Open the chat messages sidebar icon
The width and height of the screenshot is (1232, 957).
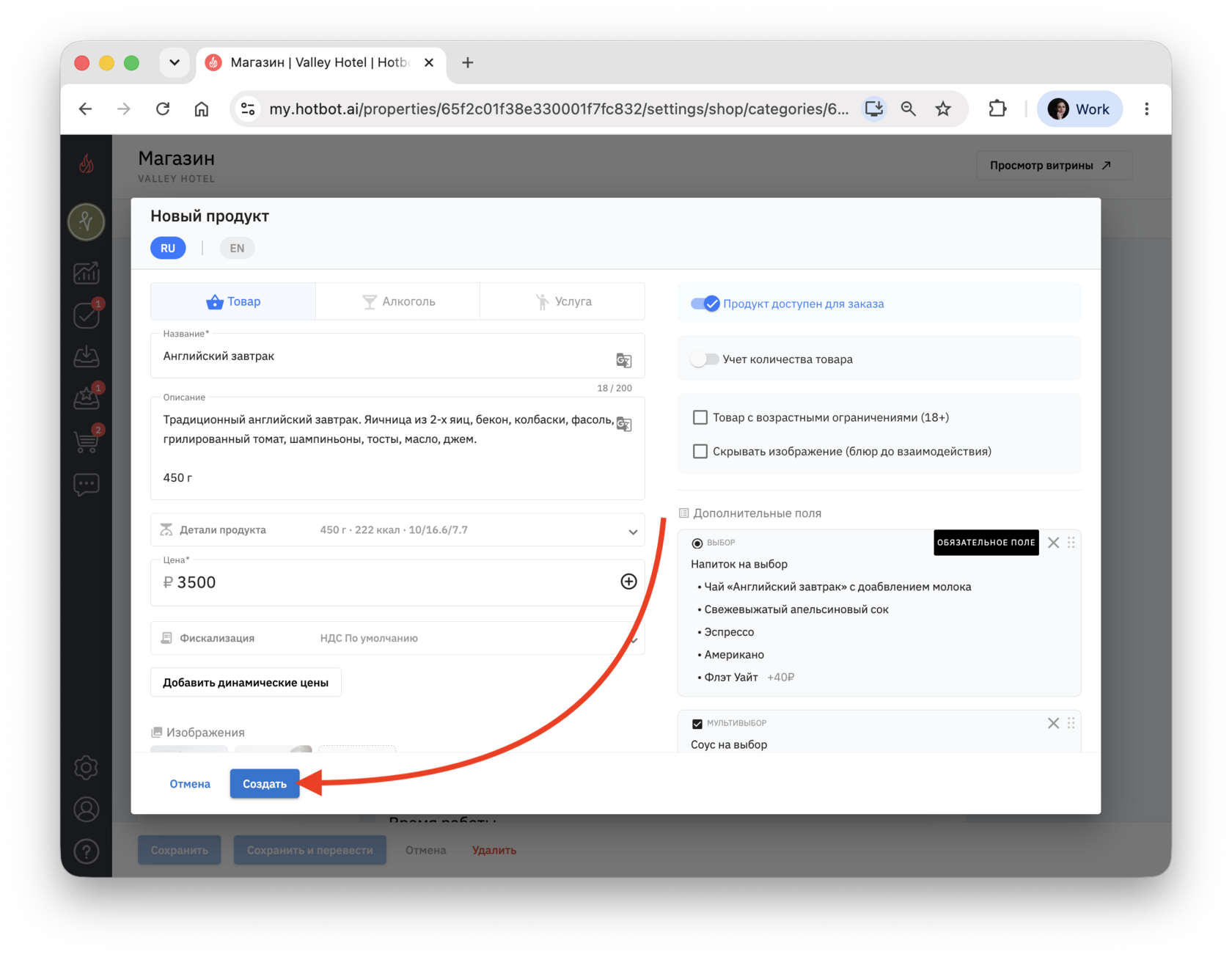point(87,484)
